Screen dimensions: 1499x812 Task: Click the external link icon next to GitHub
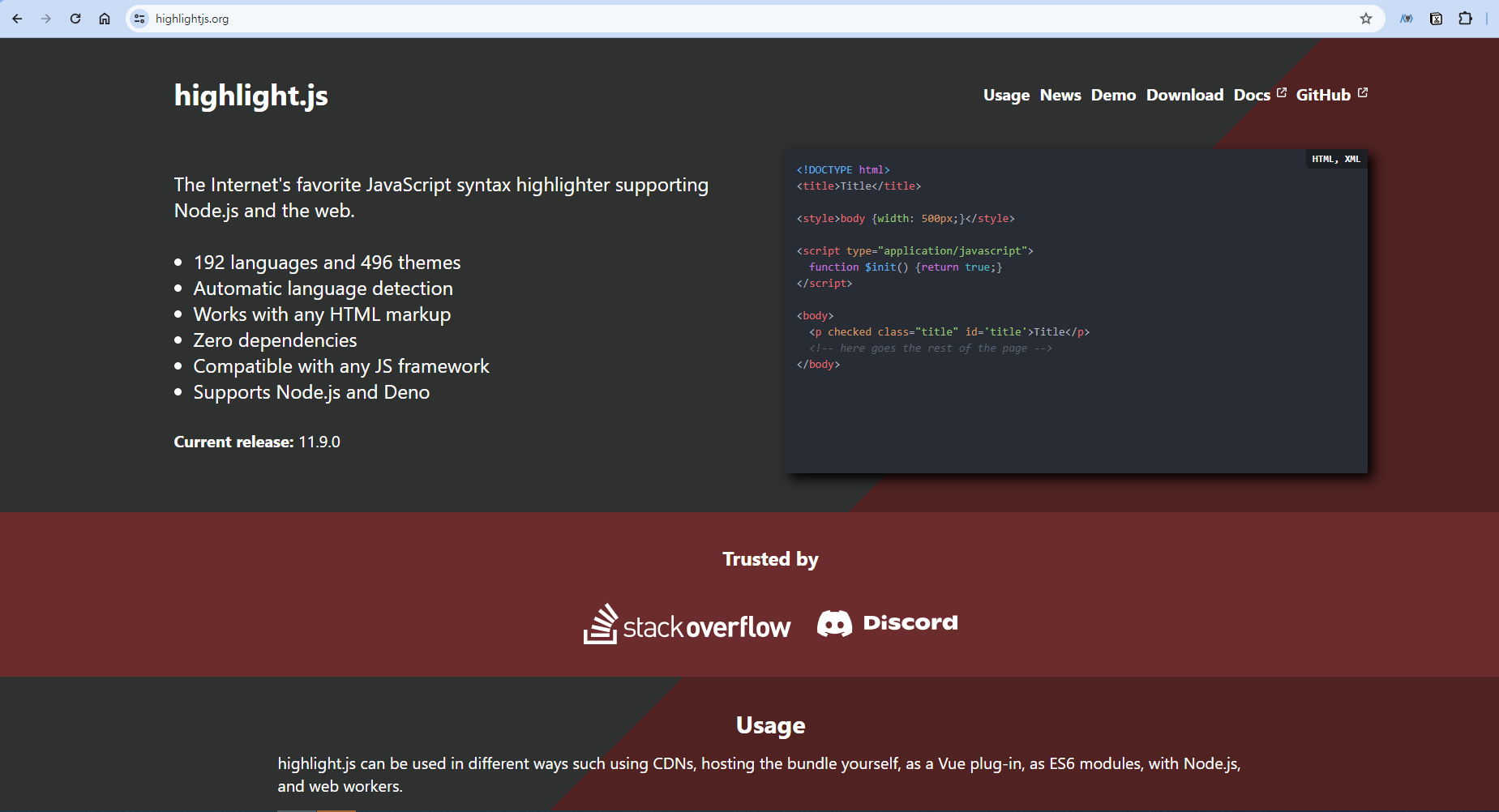(x=1363, y=92)
